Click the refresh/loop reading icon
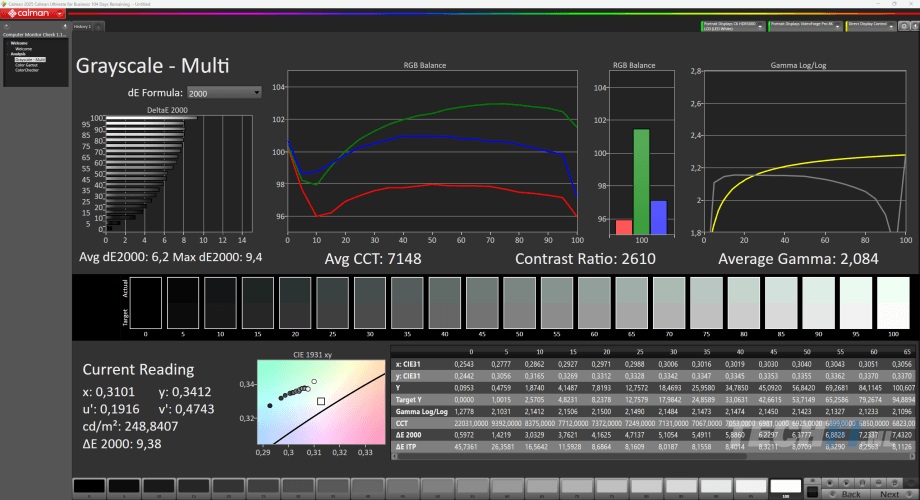This screenshot has height=500, width=920. click(895, 483)
